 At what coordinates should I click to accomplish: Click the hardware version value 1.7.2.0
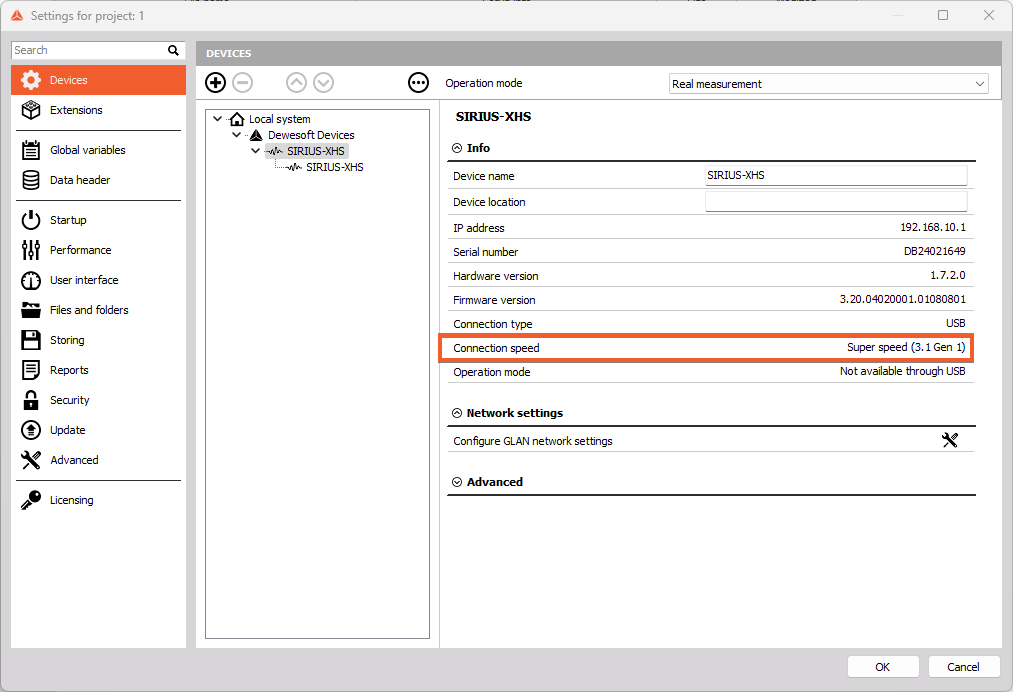point(948,275)
